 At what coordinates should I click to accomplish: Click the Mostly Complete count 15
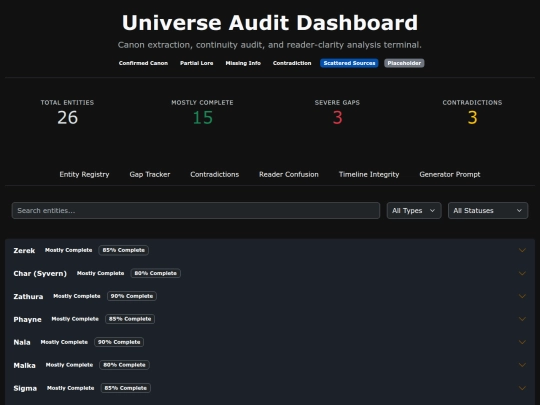point(202,117)
